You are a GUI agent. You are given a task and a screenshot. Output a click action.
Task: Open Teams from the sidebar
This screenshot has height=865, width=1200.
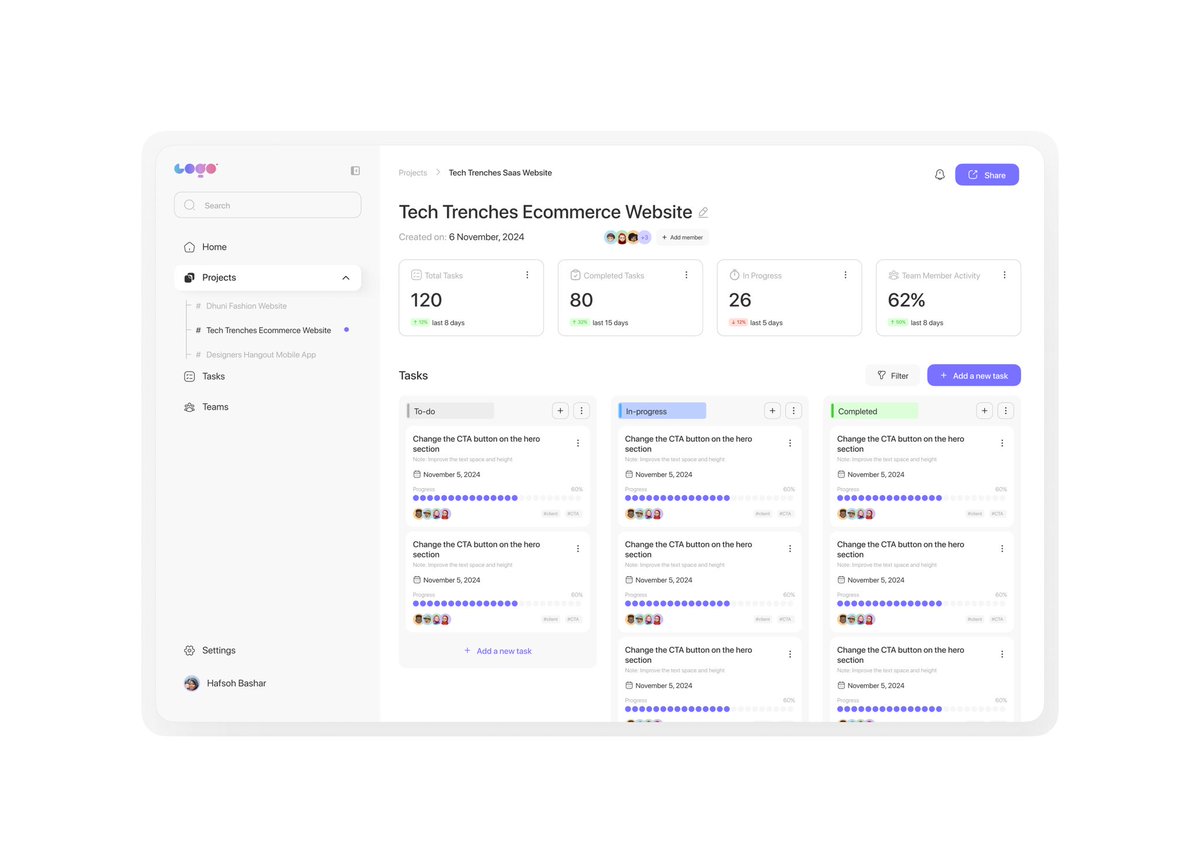[189, 406]
